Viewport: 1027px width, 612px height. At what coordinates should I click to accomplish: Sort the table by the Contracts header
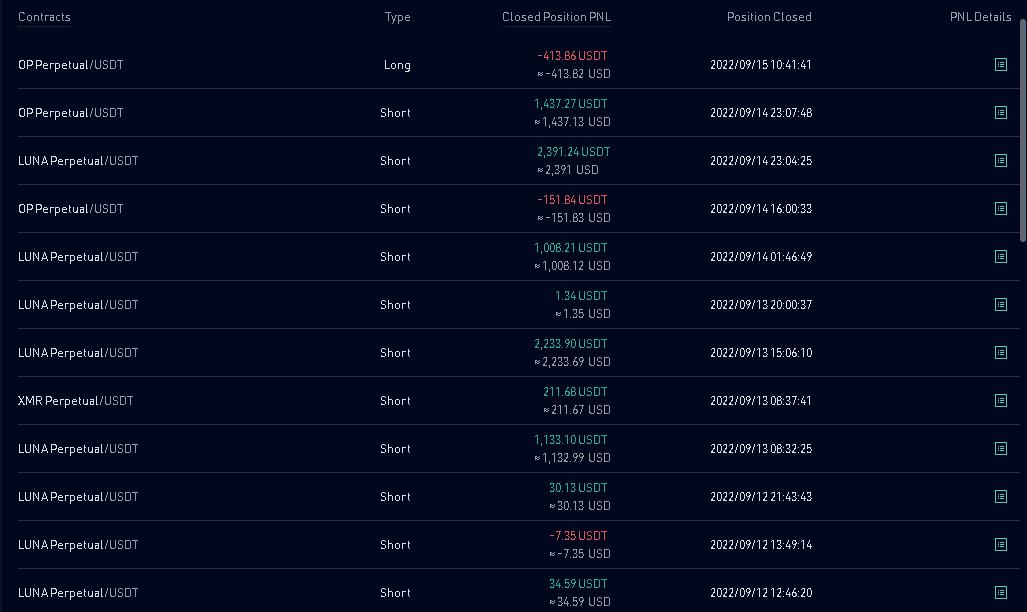(43, 16)
